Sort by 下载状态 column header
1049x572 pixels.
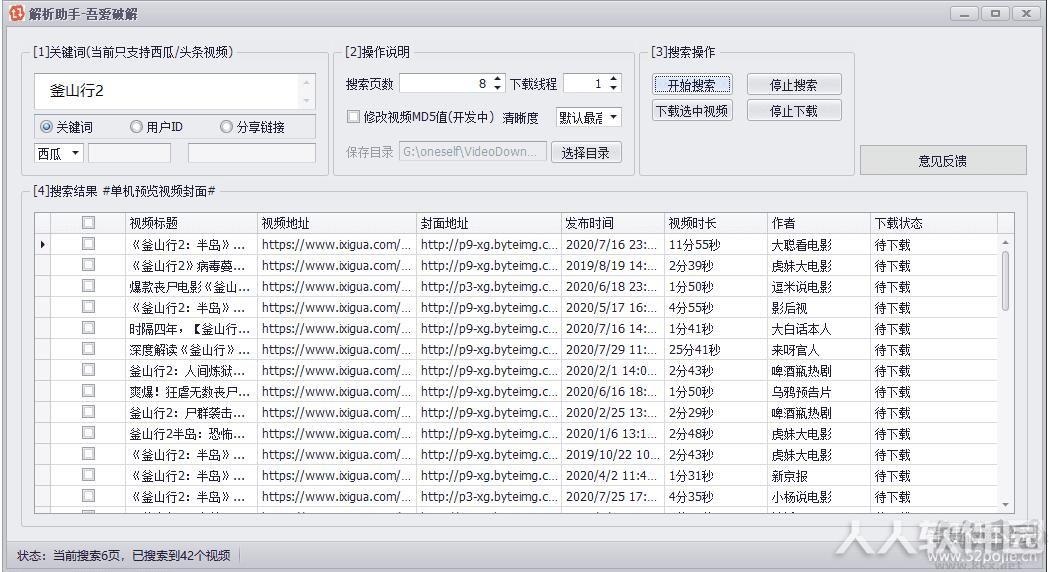(x=934, y=223)
